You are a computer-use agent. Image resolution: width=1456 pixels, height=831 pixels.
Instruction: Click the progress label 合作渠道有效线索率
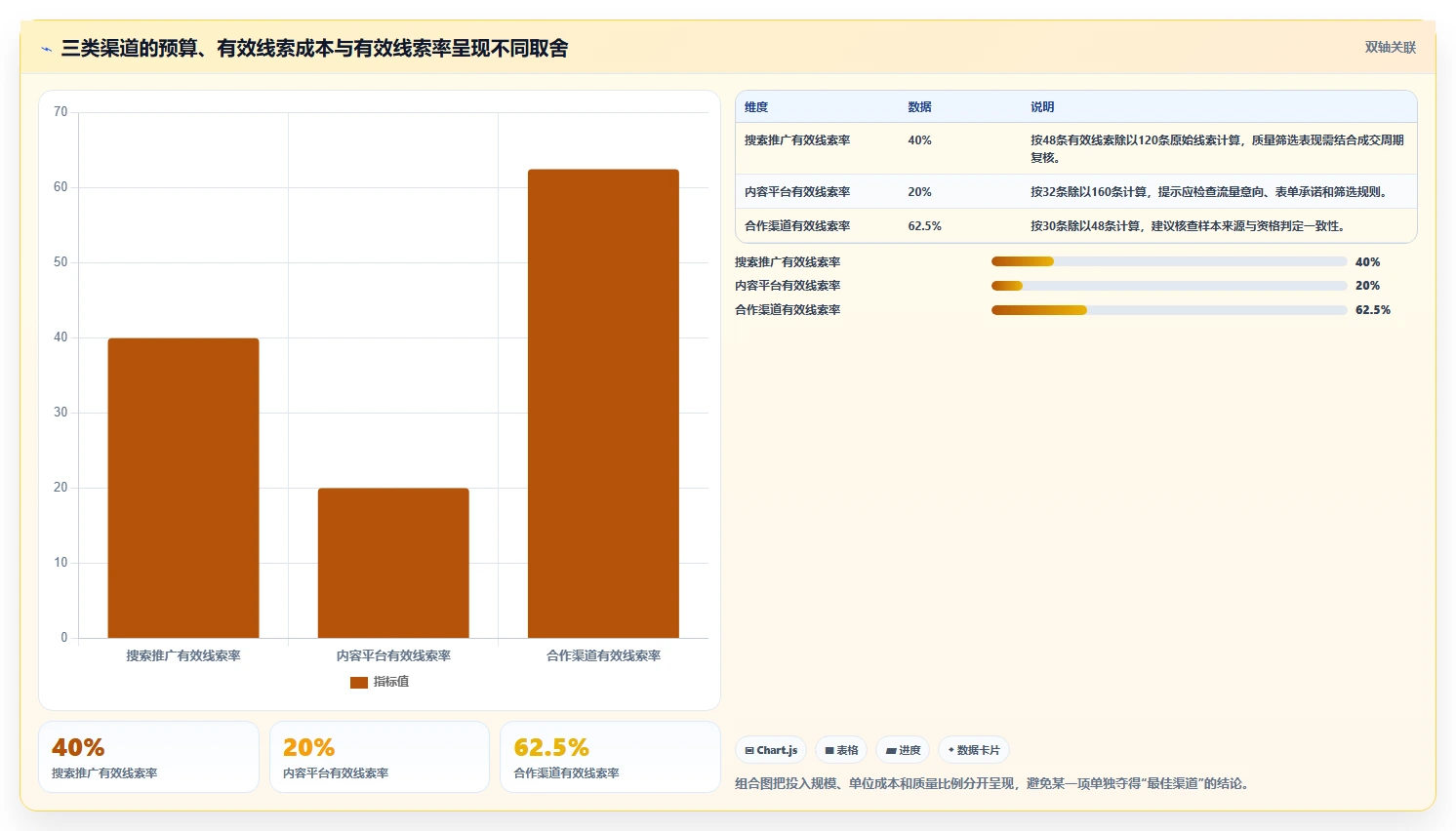tap(788, 310)
